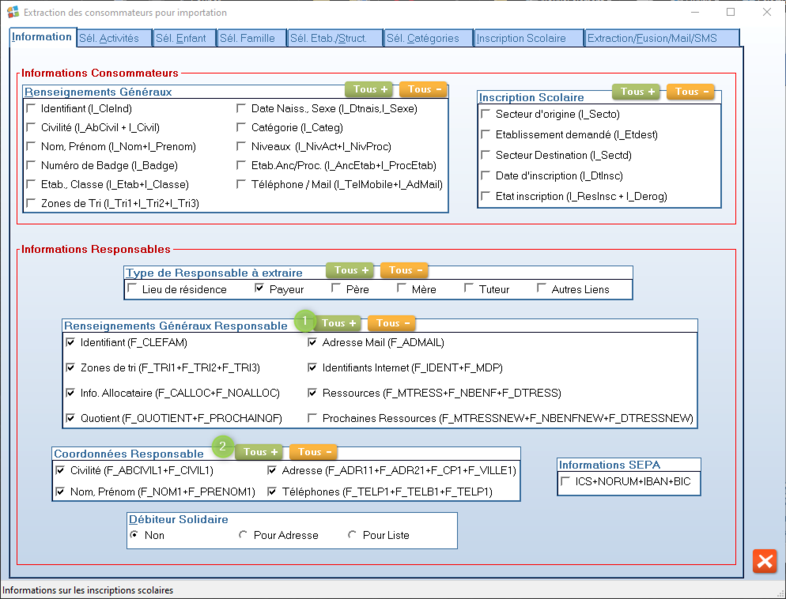786x599 pixels.
Task: Uncheck the Payeur responsable checkbox
Action: click(x=260, y=290)
